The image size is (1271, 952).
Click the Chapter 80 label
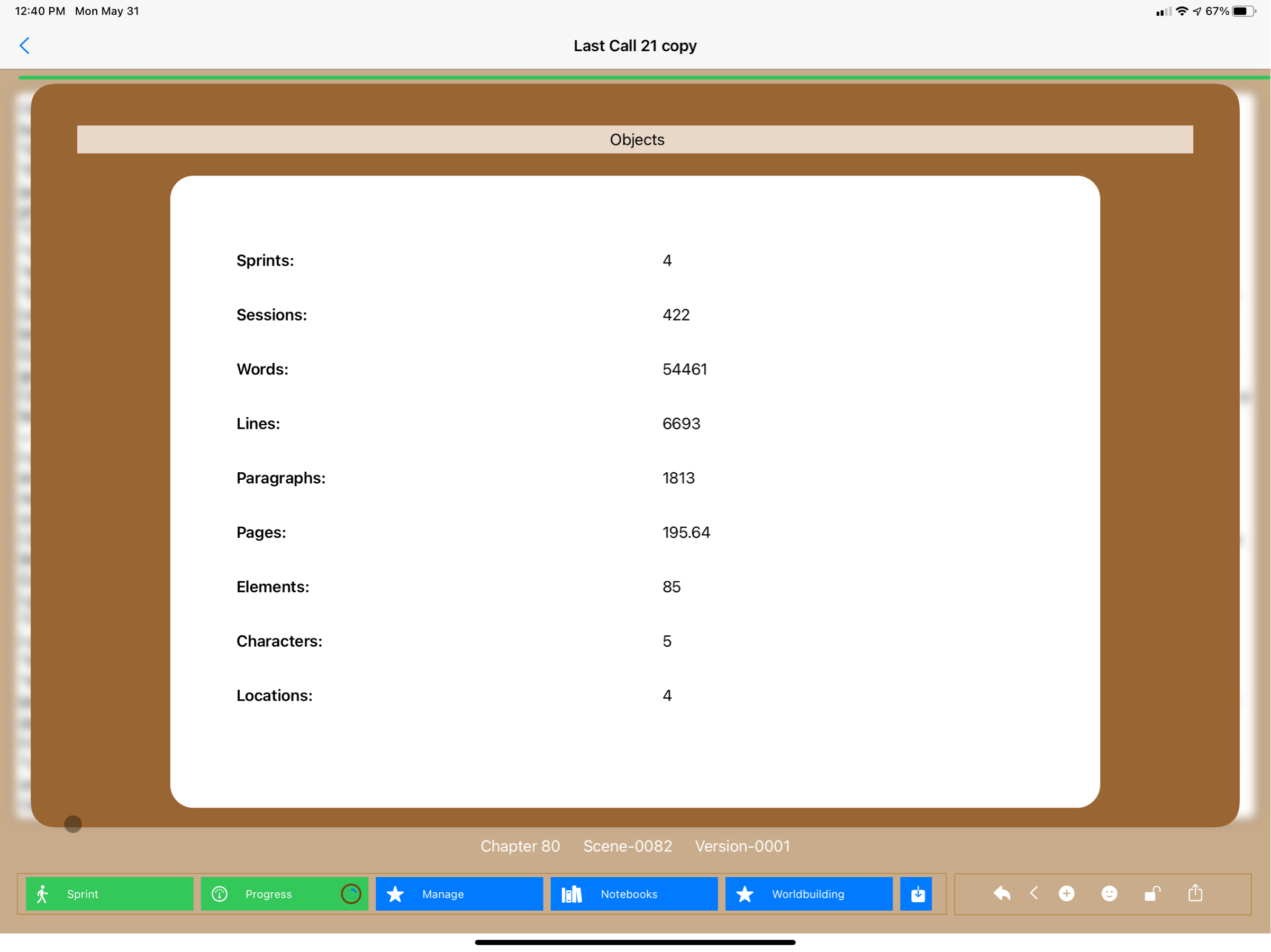[x=520, y=846]
